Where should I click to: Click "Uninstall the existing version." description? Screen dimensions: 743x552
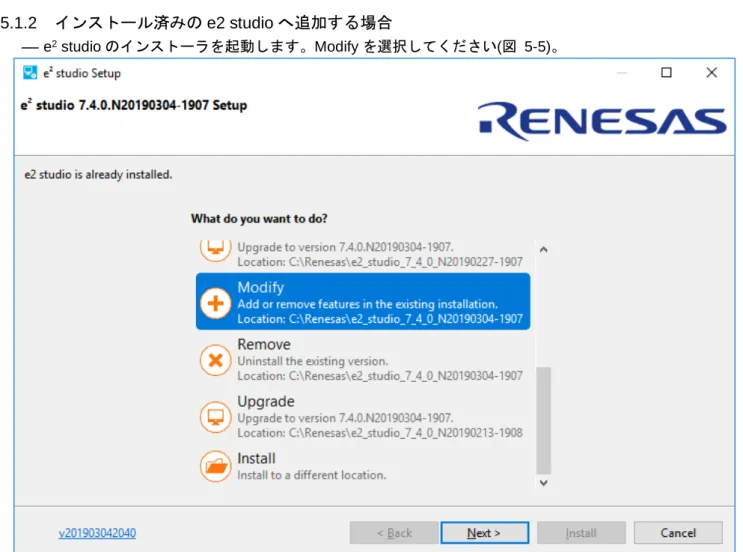coord(313,361)
